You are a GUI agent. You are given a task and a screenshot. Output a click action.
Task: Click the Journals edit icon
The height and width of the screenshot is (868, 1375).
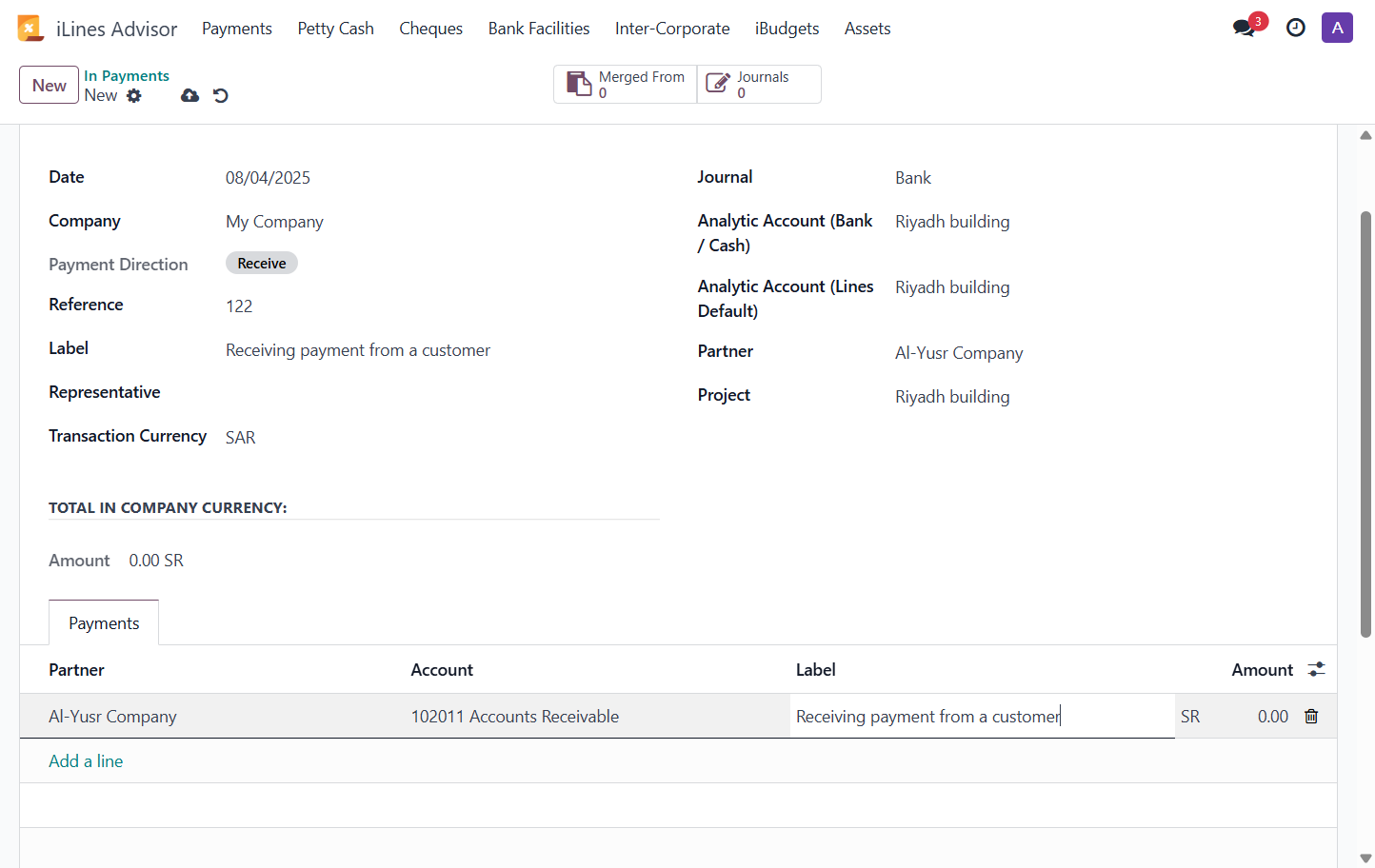(x=718, y=84)
